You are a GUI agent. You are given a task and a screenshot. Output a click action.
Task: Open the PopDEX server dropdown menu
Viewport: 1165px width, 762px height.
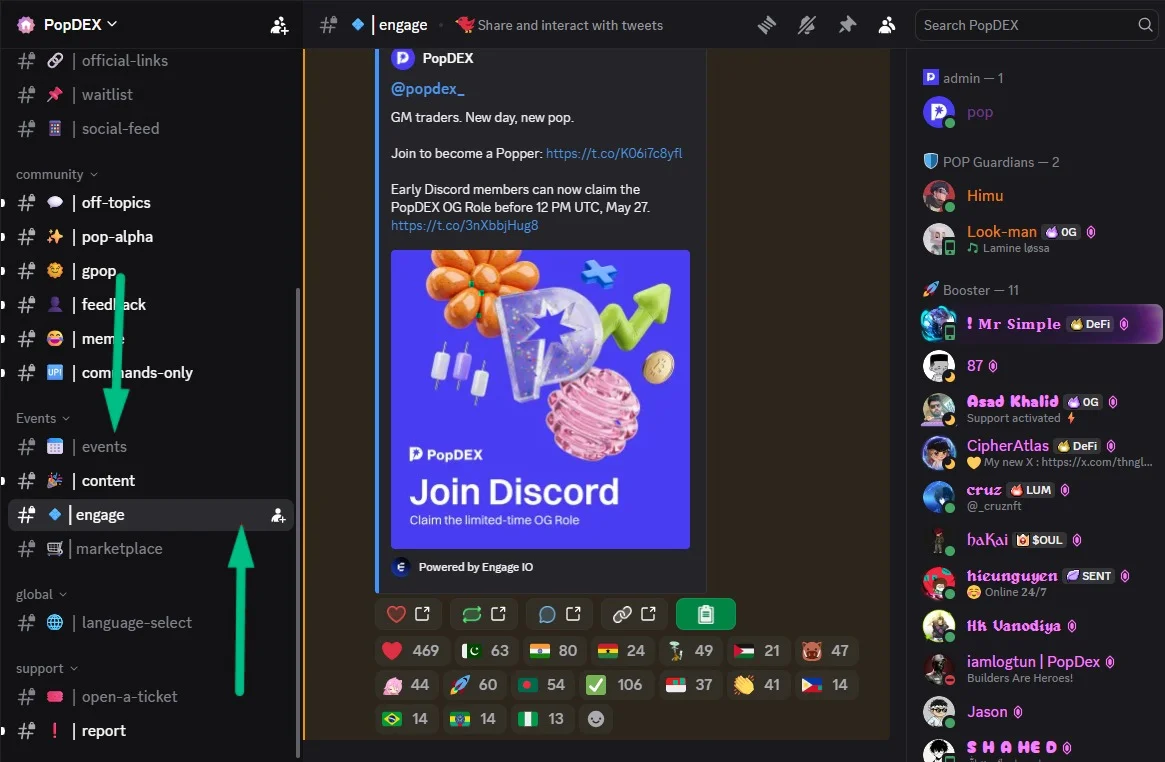(79, 25)
